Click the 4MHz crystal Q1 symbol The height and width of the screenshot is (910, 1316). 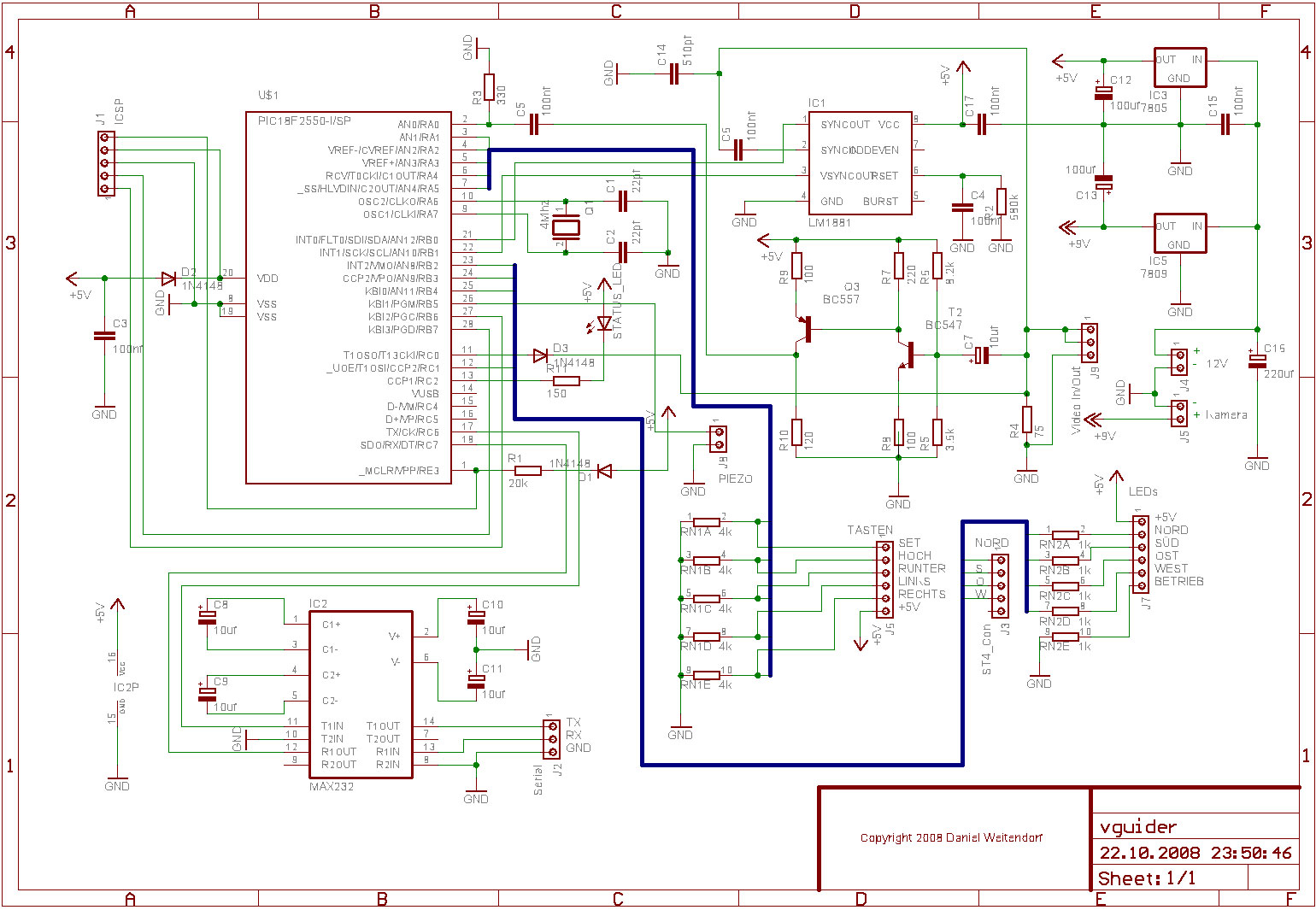click(x=566, y=227)
